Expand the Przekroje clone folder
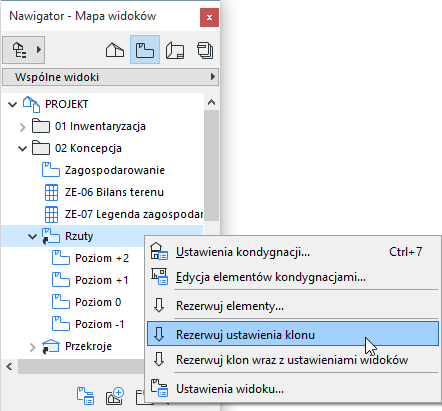 click(32, 347)
